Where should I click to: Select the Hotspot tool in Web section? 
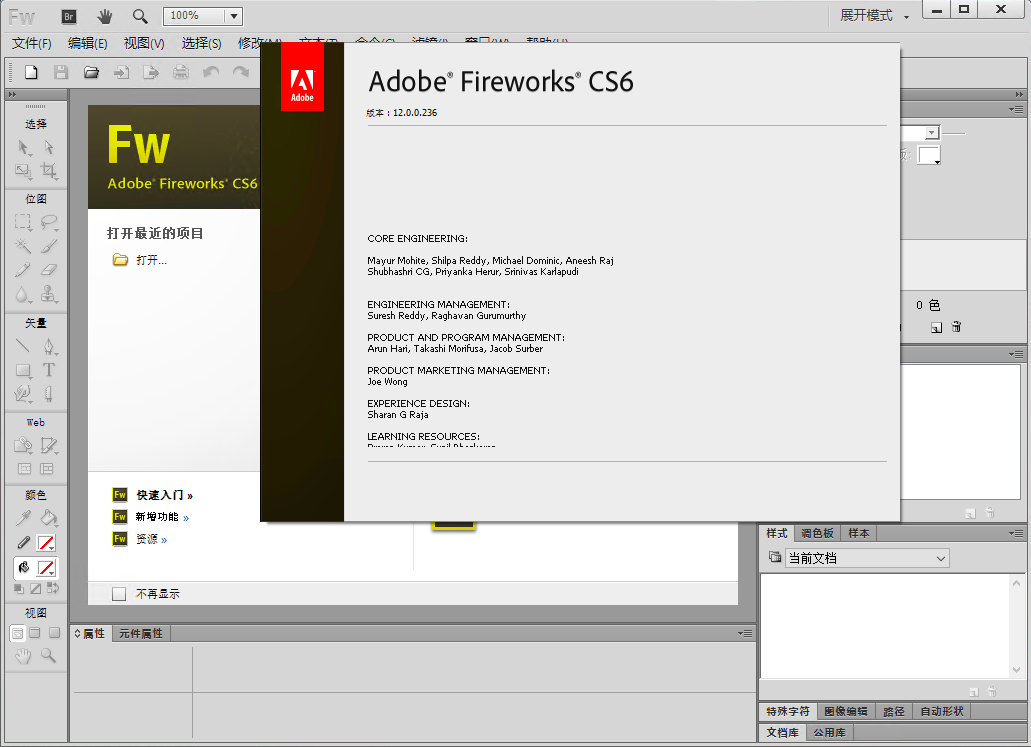pyautogui.click(x=24, y=445)
